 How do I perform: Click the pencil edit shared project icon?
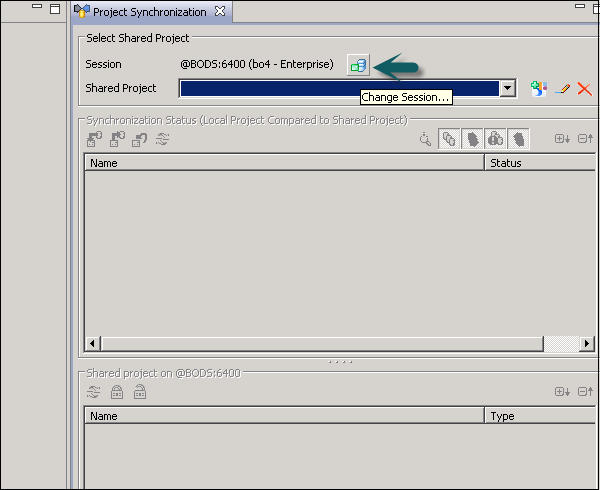(x=563, y=89)
